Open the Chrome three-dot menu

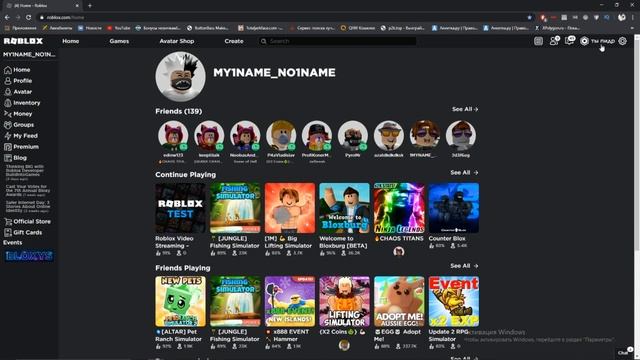633,17
